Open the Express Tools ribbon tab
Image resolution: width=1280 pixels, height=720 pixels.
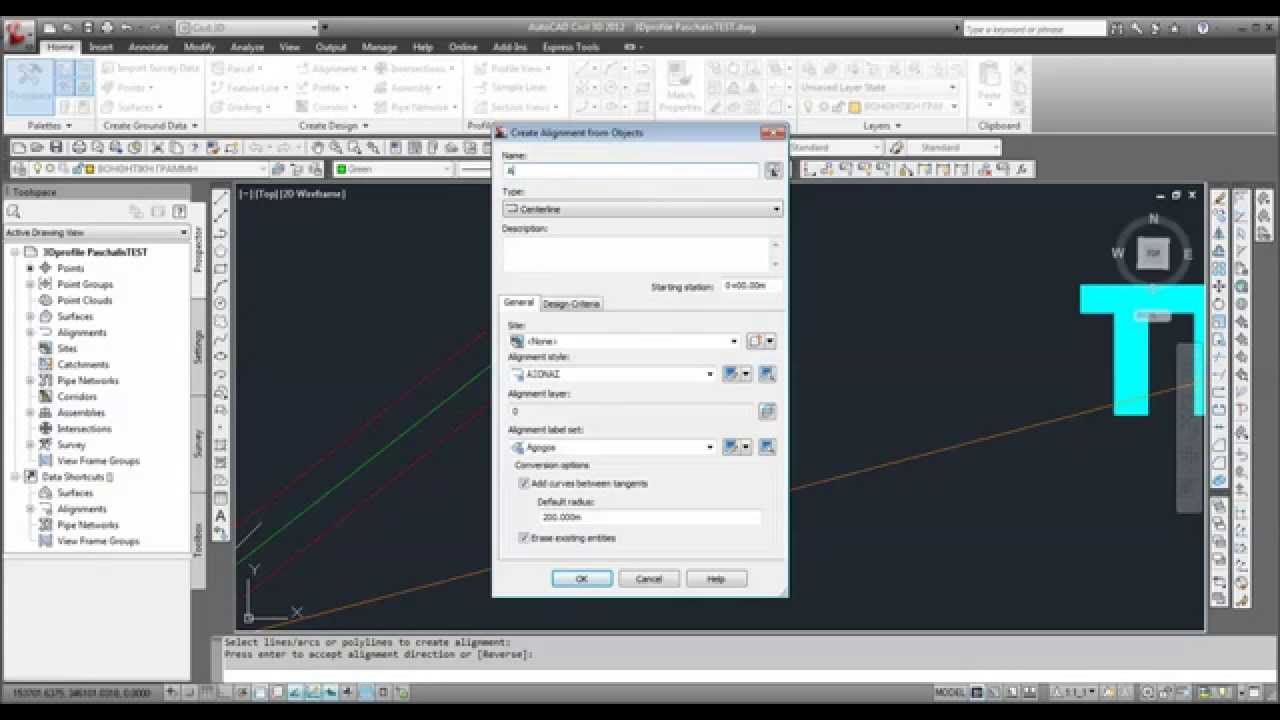pos(571,47)
